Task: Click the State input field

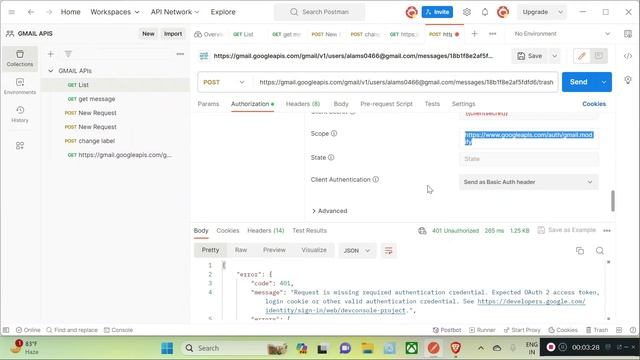Action: [x=529, y=159]
